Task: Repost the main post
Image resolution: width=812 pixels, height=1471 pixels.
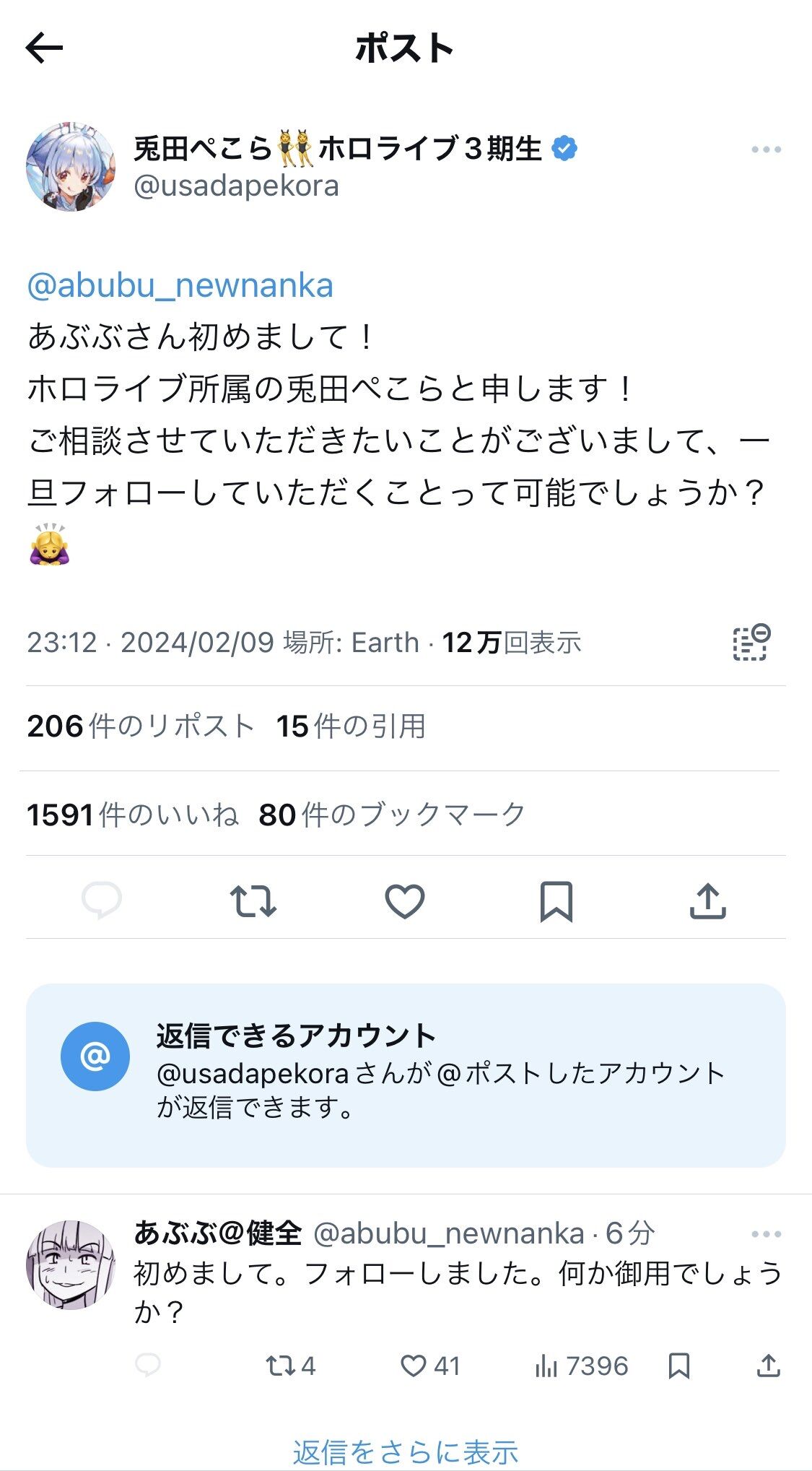Action: tap(253, 901)
